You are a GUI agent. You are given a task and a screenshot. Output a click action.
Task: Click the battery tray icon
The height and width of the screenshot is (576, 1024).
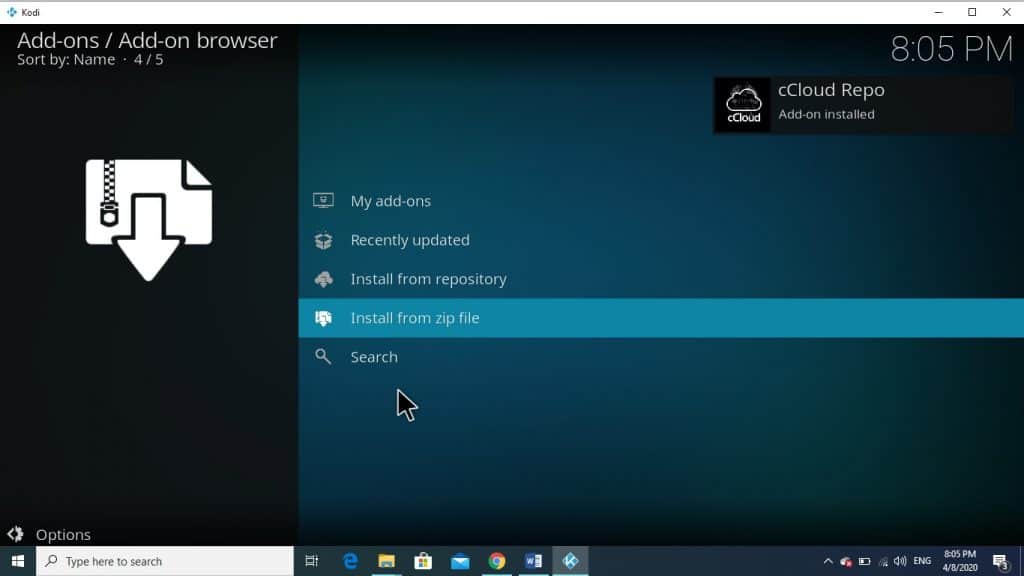coord(865,562)
